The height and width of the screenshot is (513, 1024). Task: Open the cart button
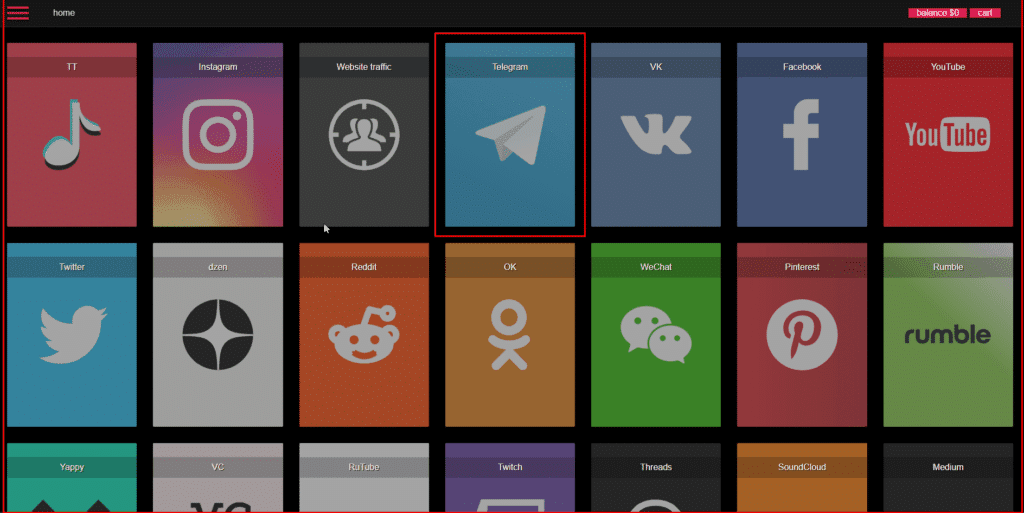pos(985,13)
